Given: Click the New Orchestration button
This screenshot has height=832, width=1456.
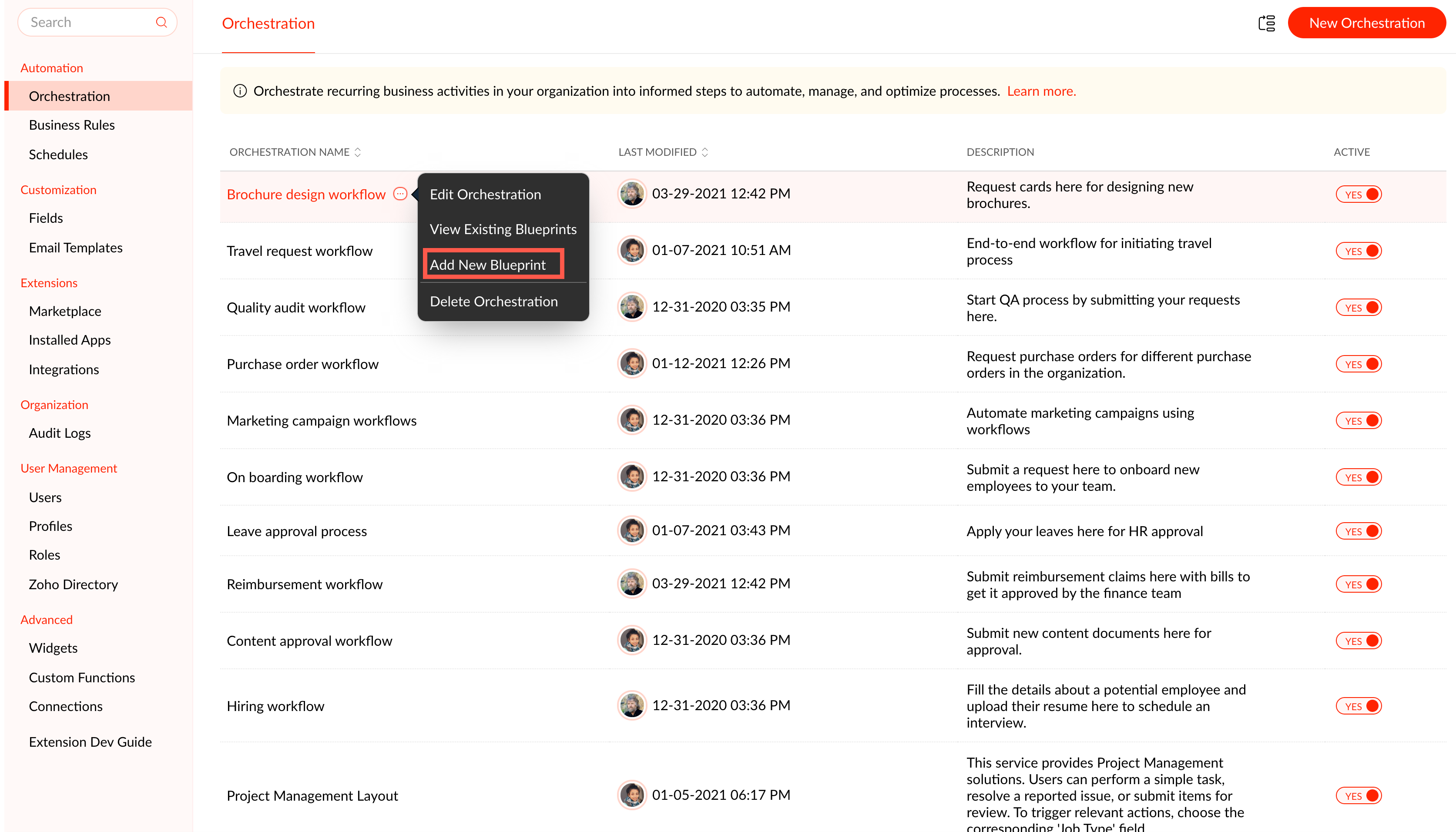Looking at the screenshot, I should tap(1366, 23).
